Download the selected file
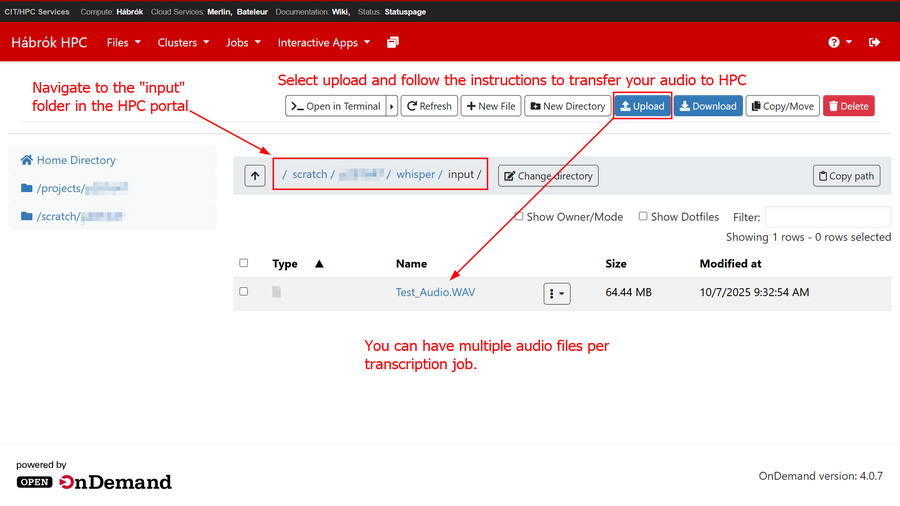The height and width of the screenshot is (506, 900). click(708, 106)
